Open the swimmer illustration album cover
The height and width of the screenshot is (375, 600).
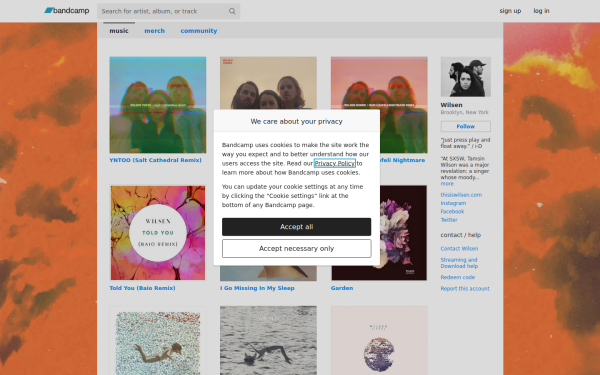(158, 341)
